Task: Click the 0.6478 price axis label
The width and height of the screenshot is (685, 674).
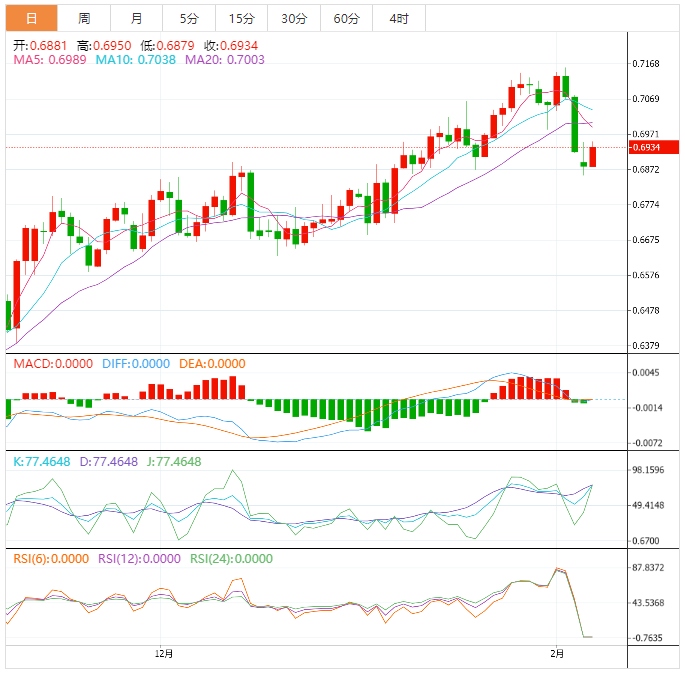Action: (x=646, y=311)
